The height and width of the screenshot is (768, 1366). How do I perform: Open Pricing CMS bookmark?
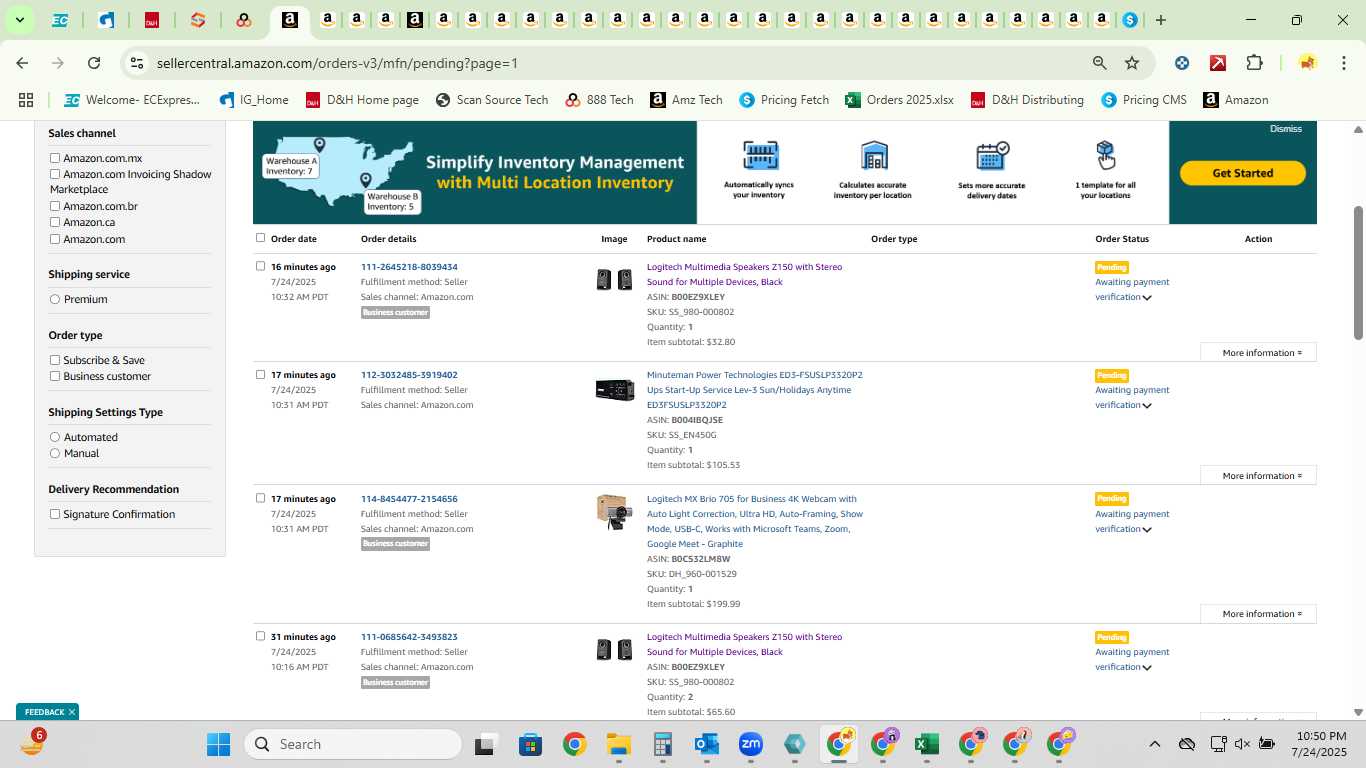tap(1143, 100)
